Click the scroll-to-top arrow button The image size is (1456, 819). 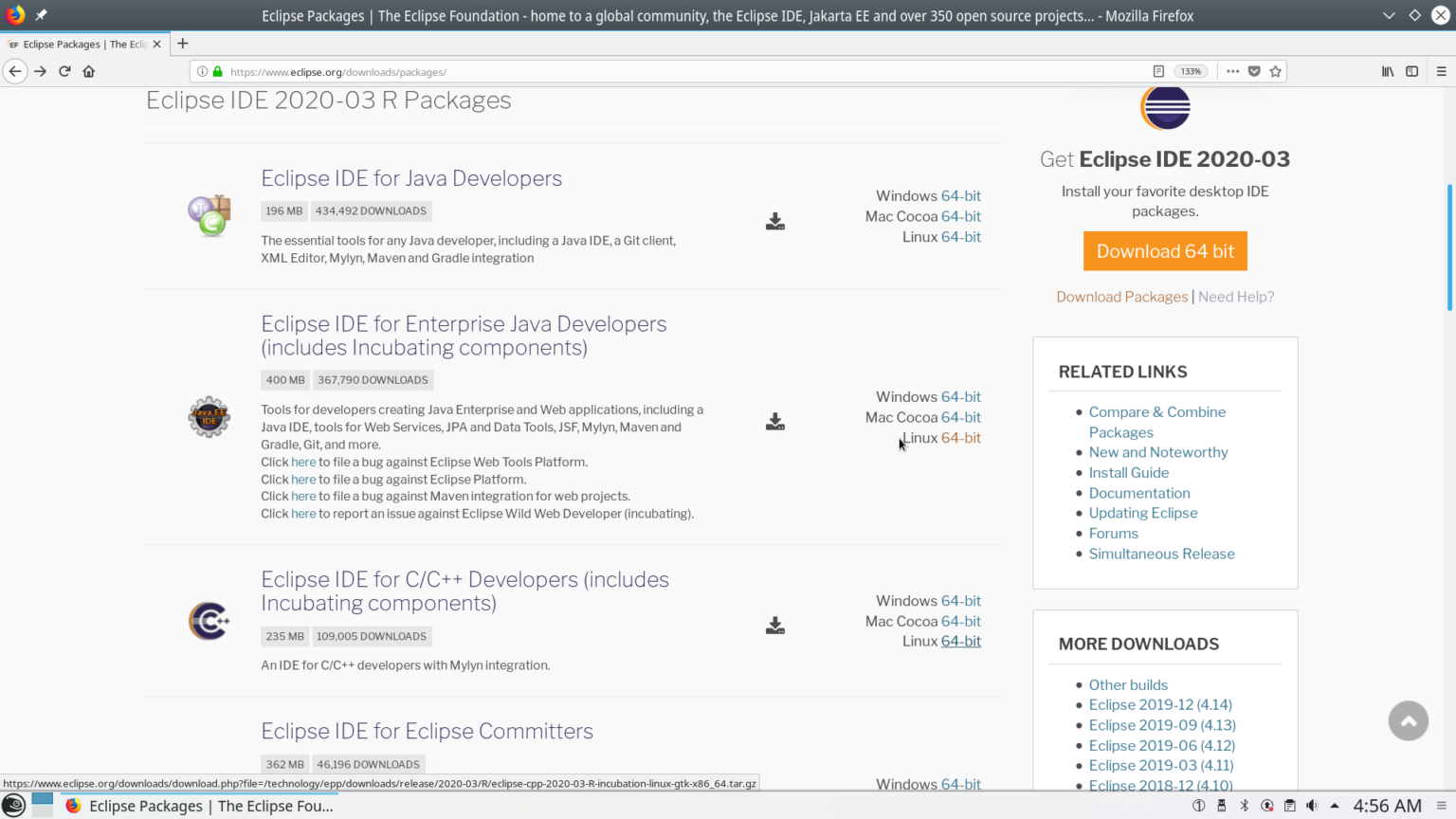[x=1408, y=720]
